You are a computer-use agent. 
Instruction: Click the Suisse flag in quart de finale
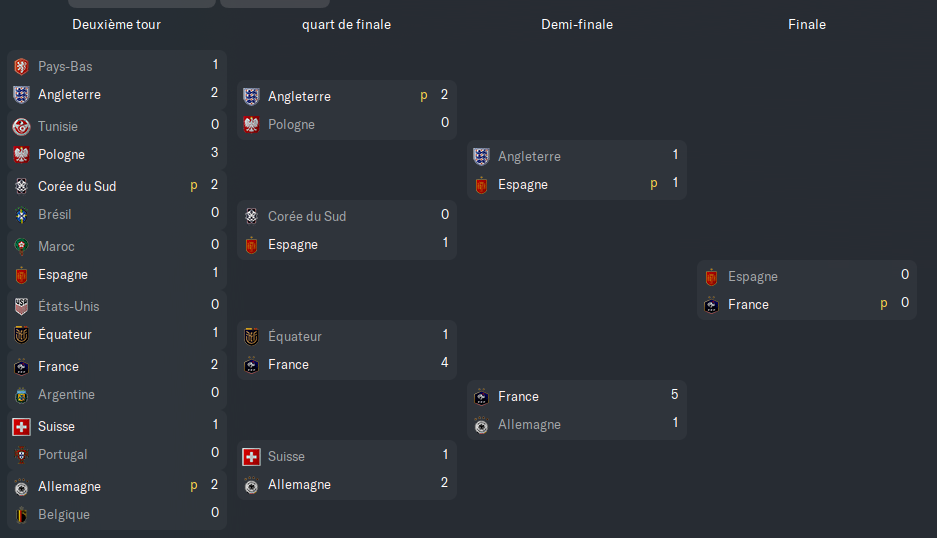pos(251,456)
